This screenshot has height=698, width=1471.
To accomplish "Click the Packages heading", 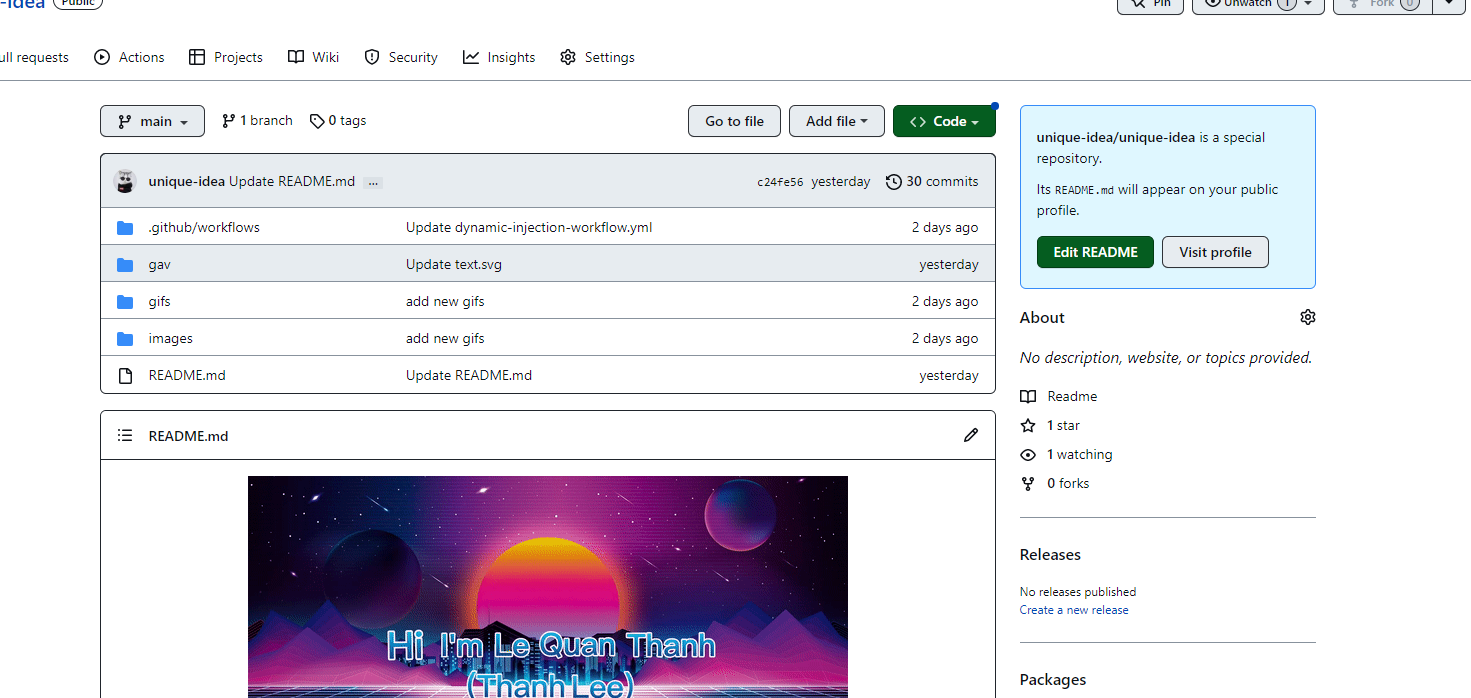I will [x=1053, y=679].
